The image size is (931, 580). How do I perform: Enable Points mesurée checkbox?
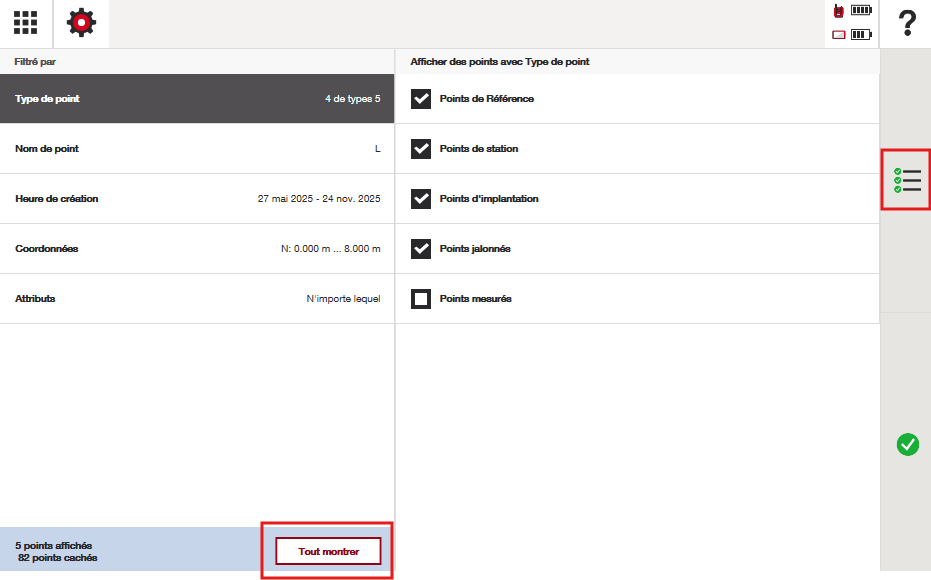(x=421, y=299)
